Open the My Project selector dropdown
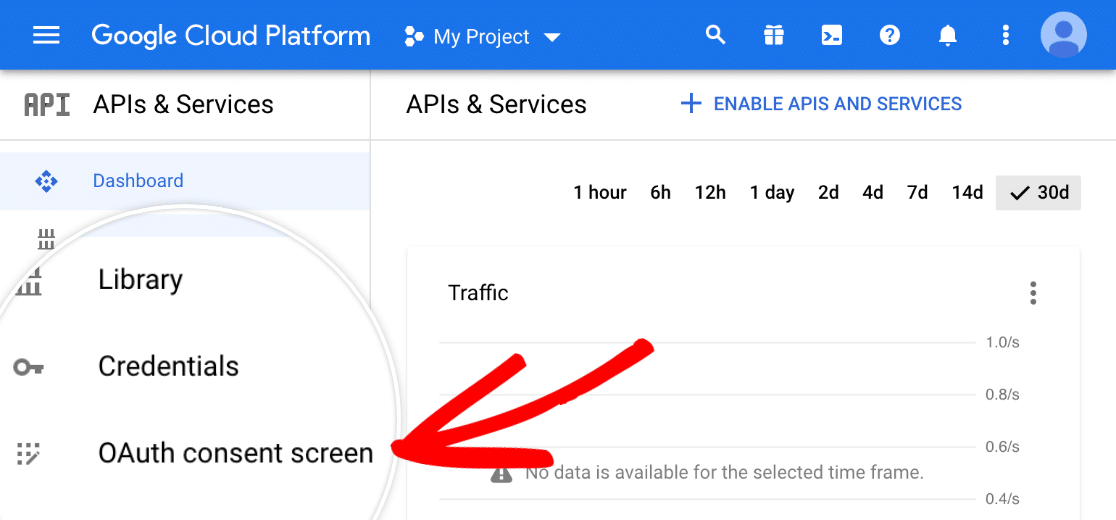 coord(483,36)
